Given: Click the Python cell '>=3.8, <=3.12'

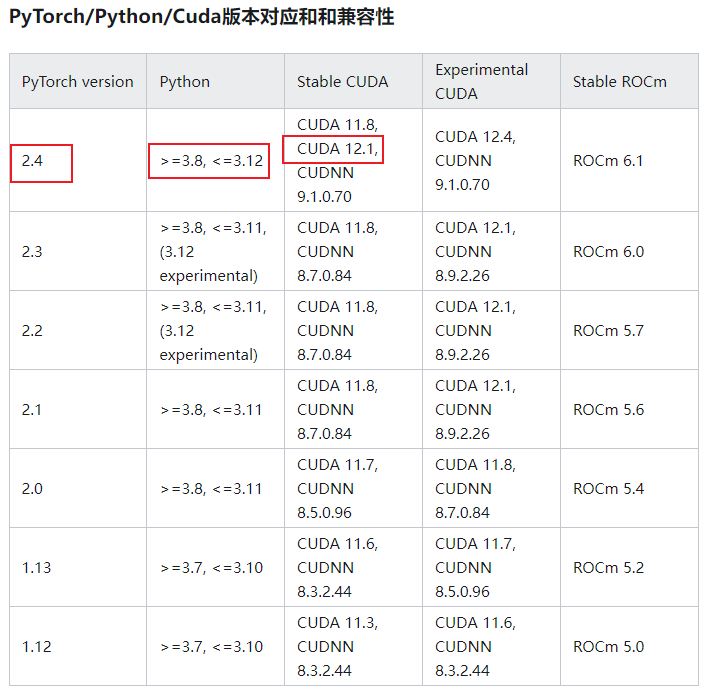Looking at the screenshot, I should (215, 160).
